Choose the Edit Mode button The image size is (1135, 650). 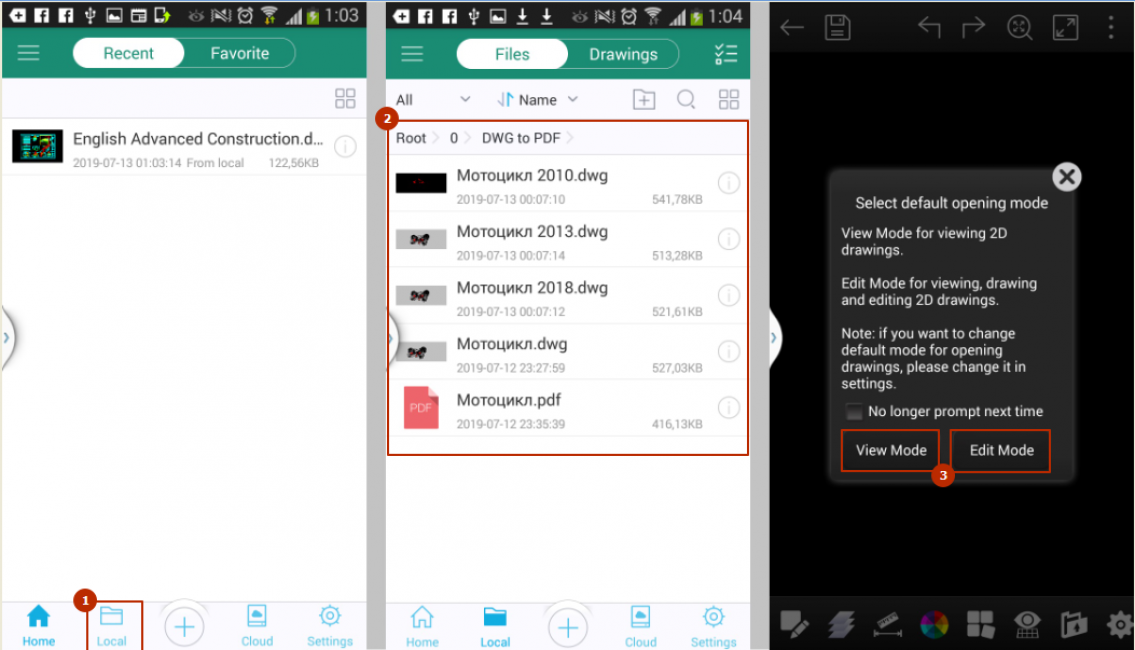[x=1000, y=450]
